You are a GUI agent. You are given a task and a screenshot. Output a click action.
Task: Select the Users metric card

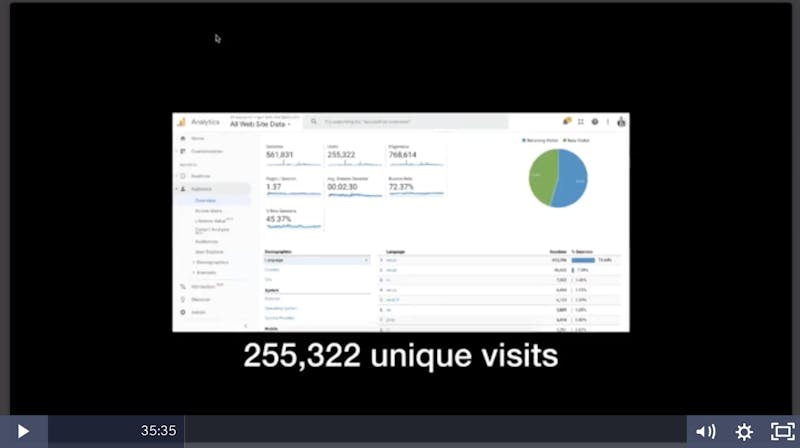349,156
